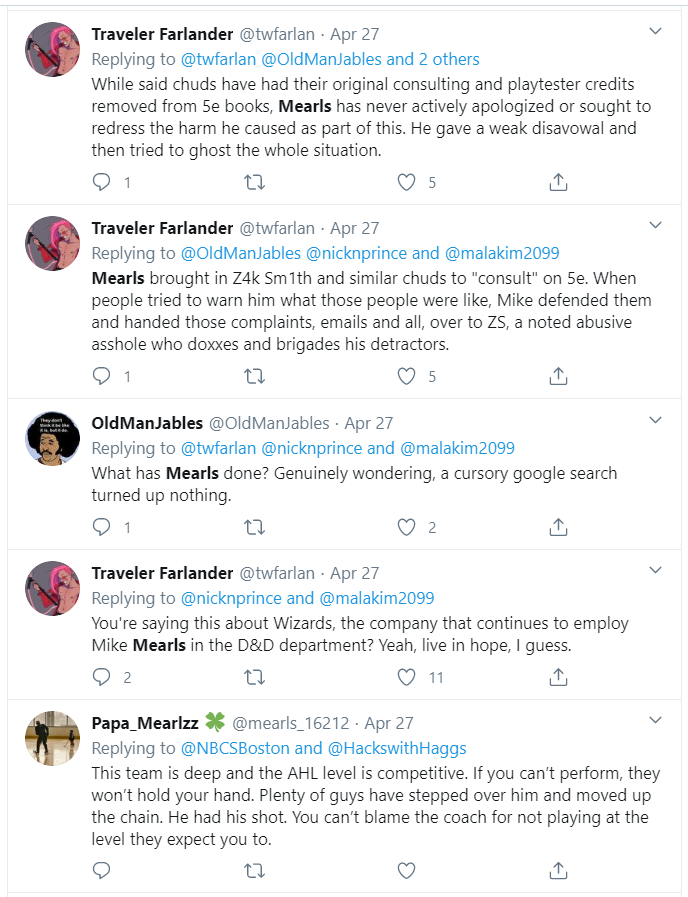
Task: Open Traveler Farlander's avatar on first tweet
Action: pos(53,49)
